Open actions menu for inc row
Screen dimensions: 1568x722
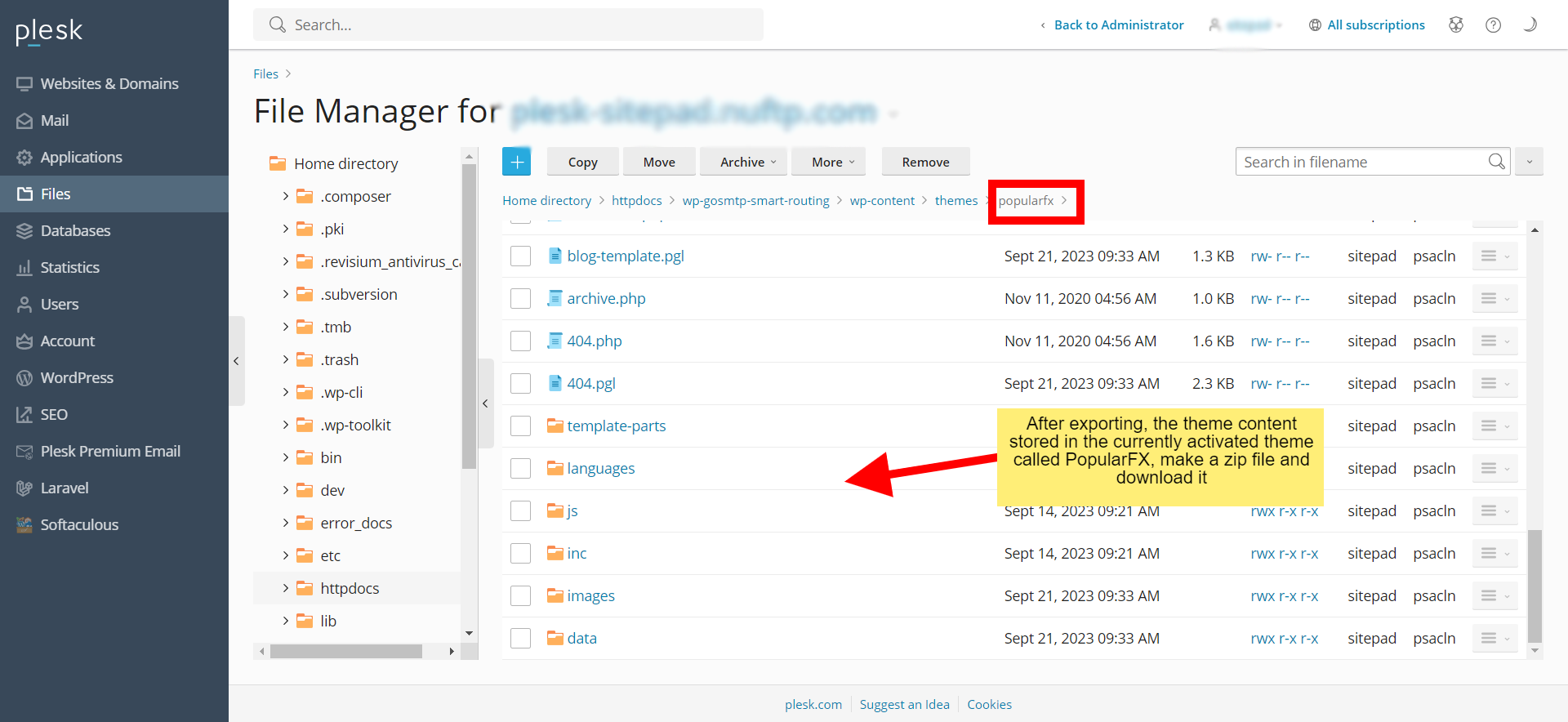click(1495, 554)
